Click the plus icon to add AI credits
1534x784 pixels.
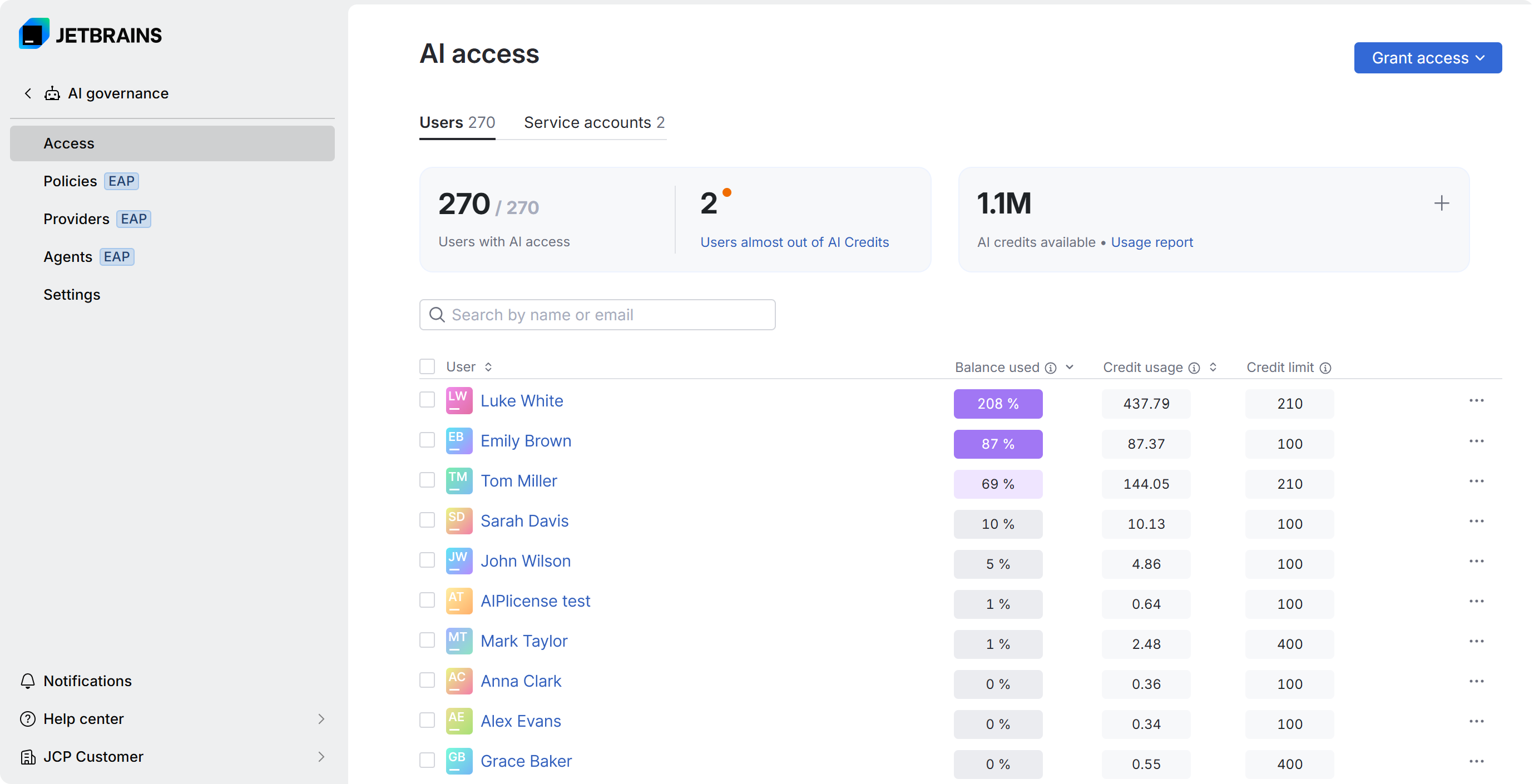(x=1441, y=204)
